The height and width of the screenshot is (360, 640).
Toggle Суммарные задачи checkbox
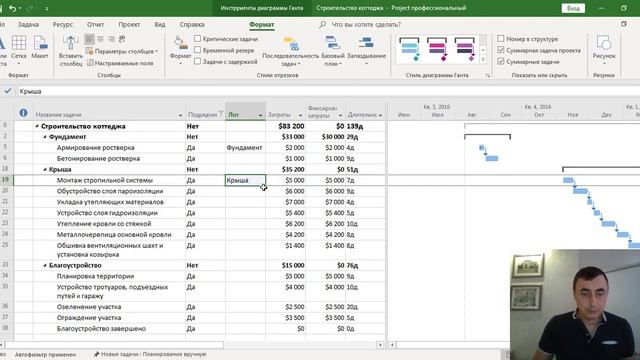[x=501, y=62]
